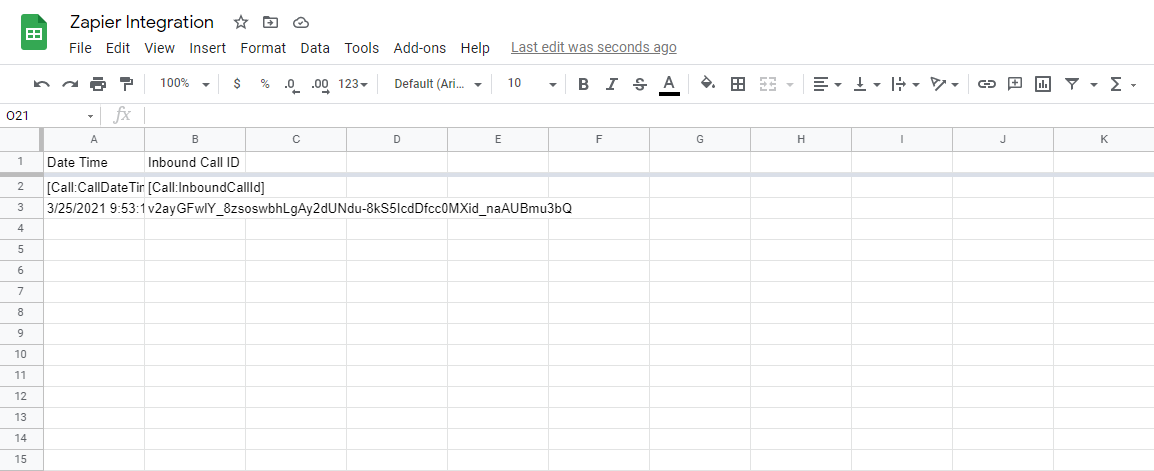Insert a chart
This screenshot has height=471, width=1154.
pyautogui.click(x=1043, y=84)
